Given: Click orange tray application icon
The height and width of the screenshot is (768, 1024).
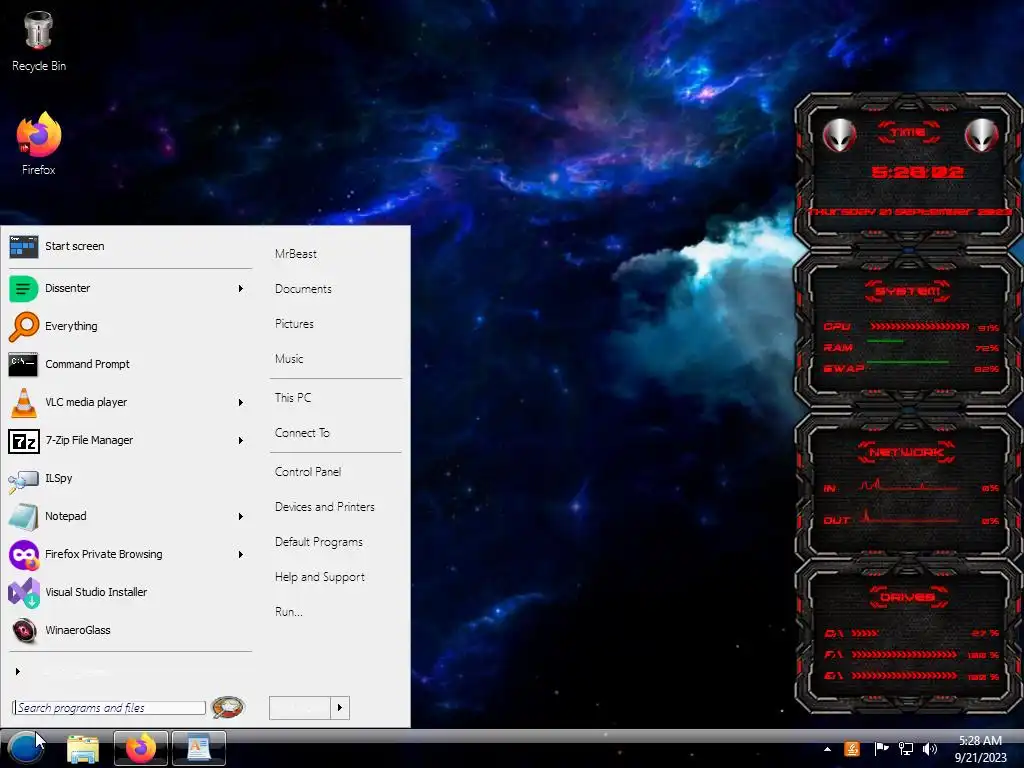Looking at the screenshot, I should (852, 749).
